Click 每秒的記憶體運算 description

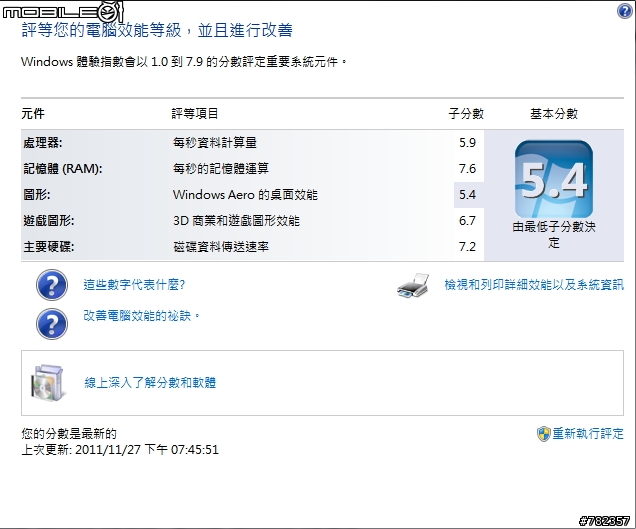(221, 169)
